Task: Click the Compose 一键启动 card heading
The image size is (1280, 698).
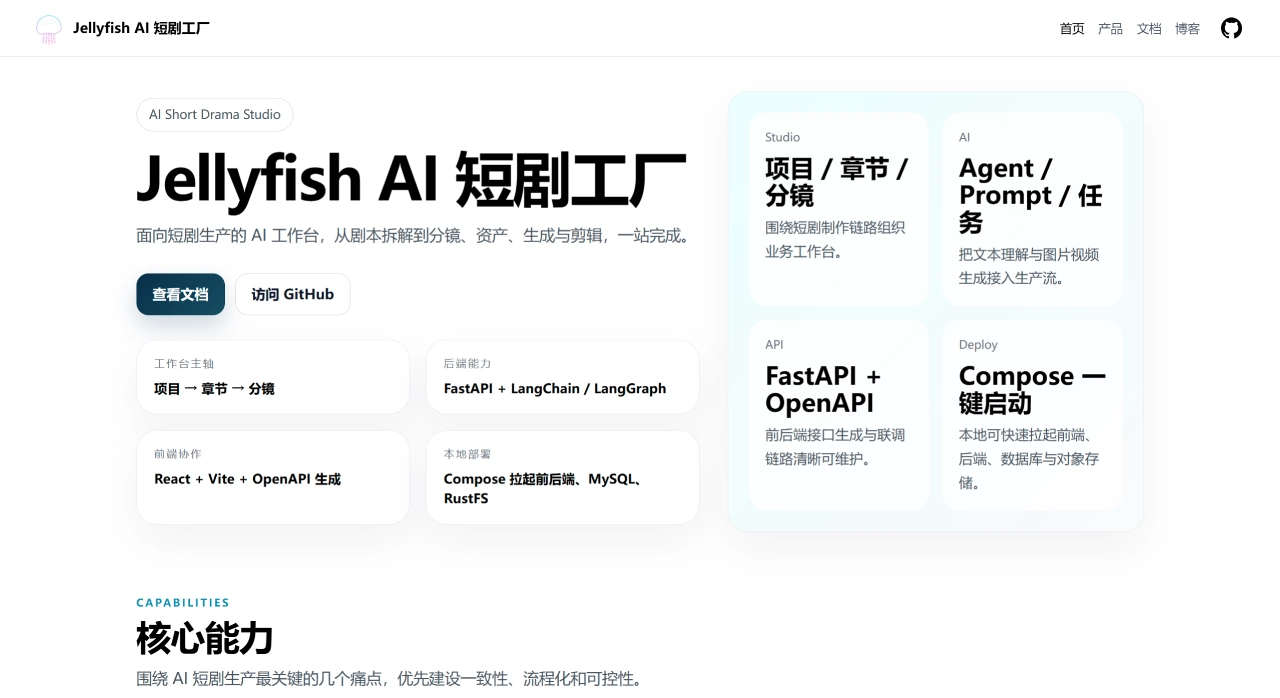Action: [x=1032, y=389]
